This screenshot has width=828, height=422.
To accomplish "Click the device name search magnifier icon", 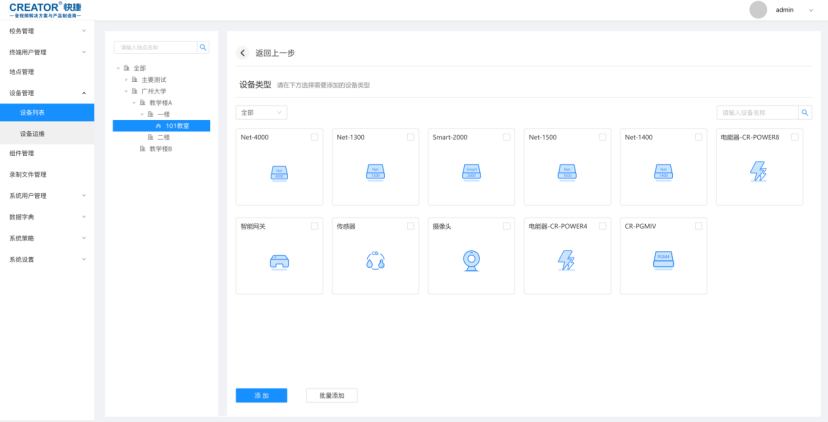I will coord(805,113).
